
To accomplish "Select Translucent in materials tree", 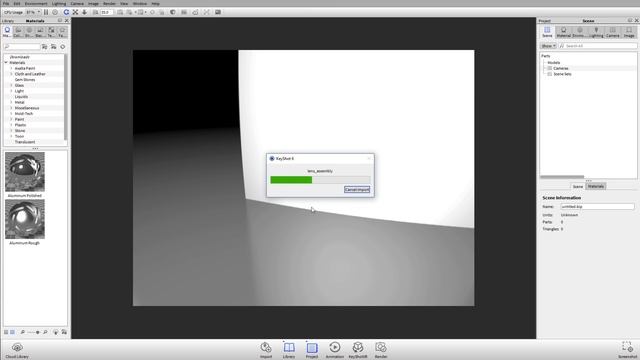I will [25, 142].
